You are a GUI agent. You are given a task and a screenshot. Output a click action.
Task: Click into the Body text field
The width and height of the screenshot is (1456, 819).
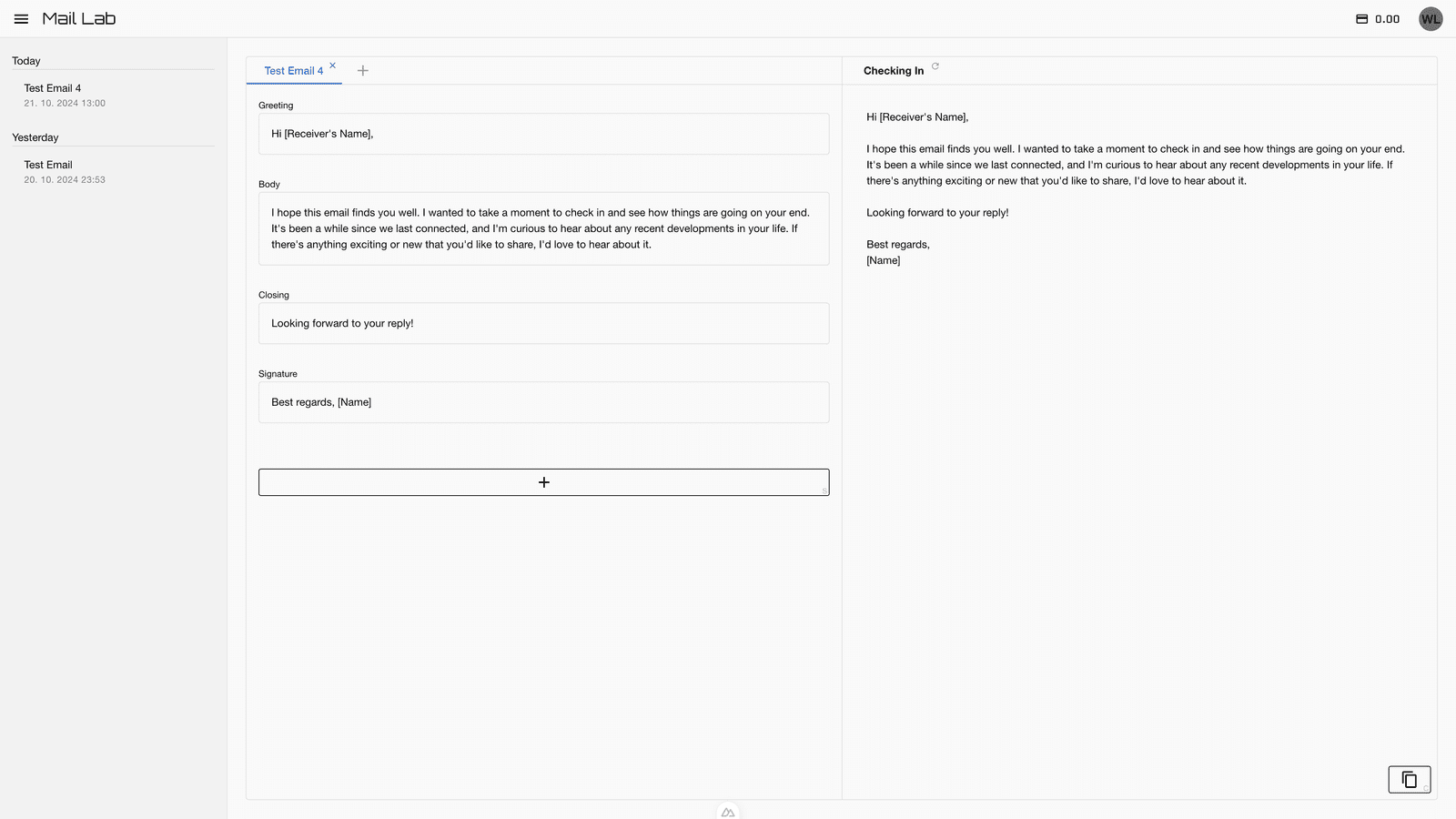point(543,228)
